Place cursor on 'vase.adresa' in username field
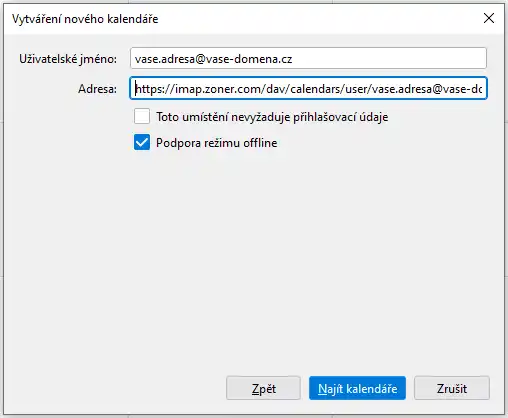 click(x=165, y=59)
